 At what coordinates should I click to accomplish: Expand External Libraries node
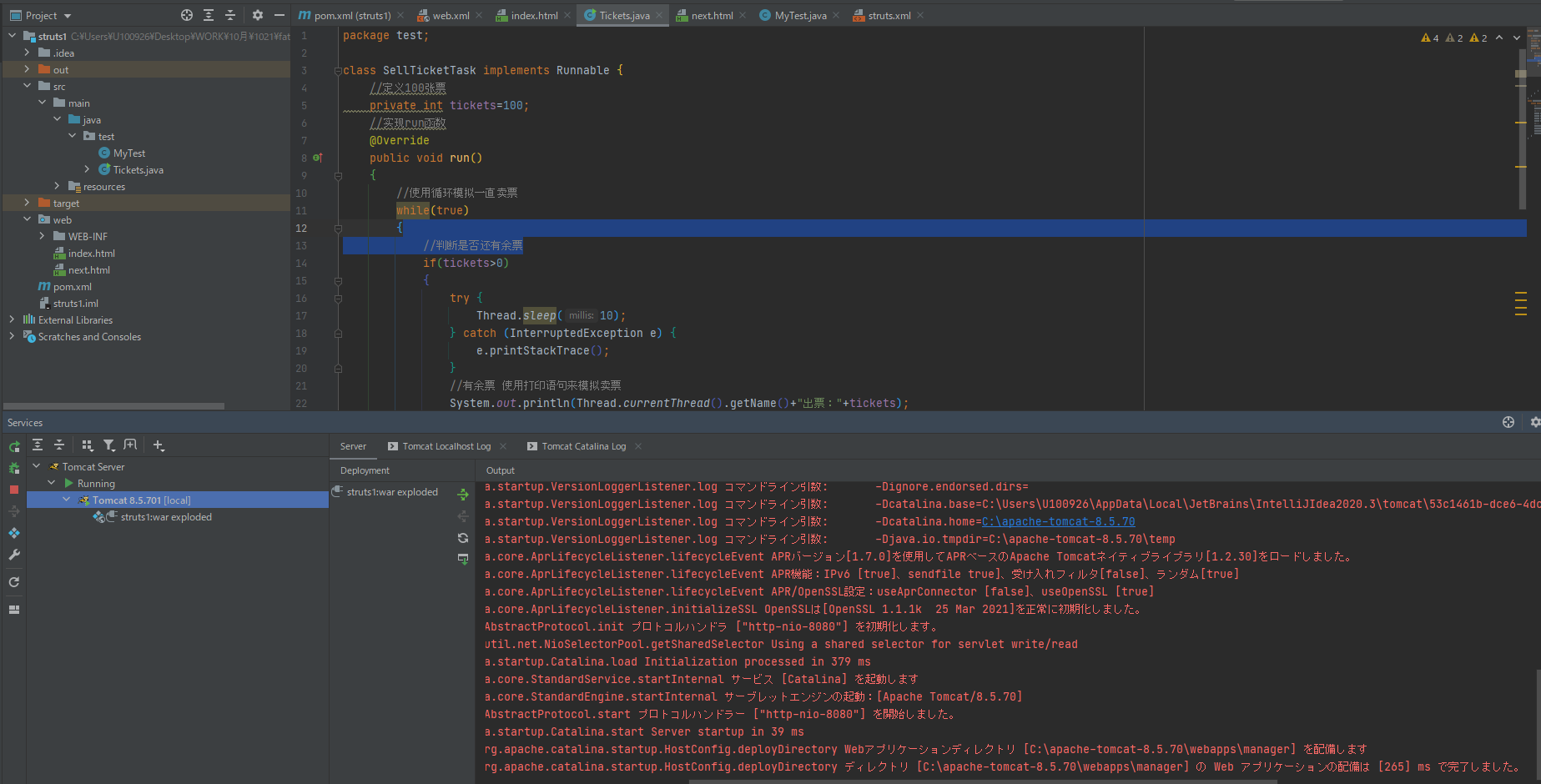click(x=12, y=319)
